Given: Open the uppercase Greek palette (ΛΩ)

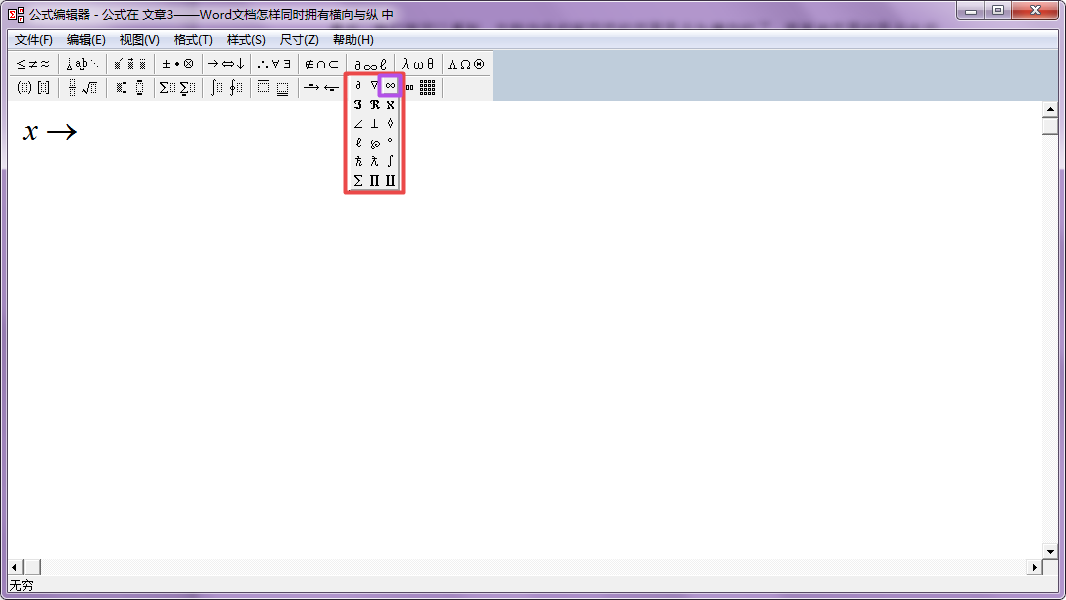Looking at the screenshot, I should click(466, 65).
